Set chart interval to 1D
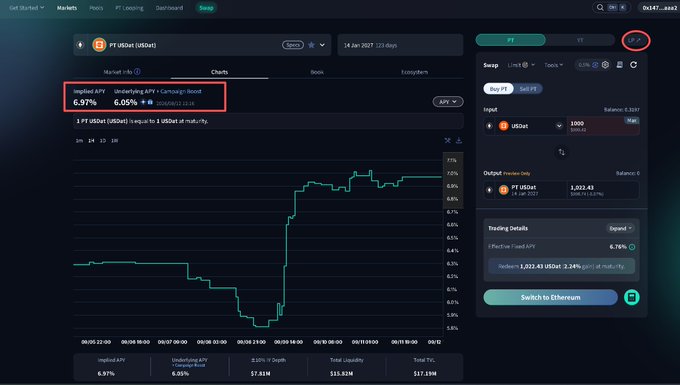Image resolution: width=680 pixels, height=385 pixels. click(103, 140)
